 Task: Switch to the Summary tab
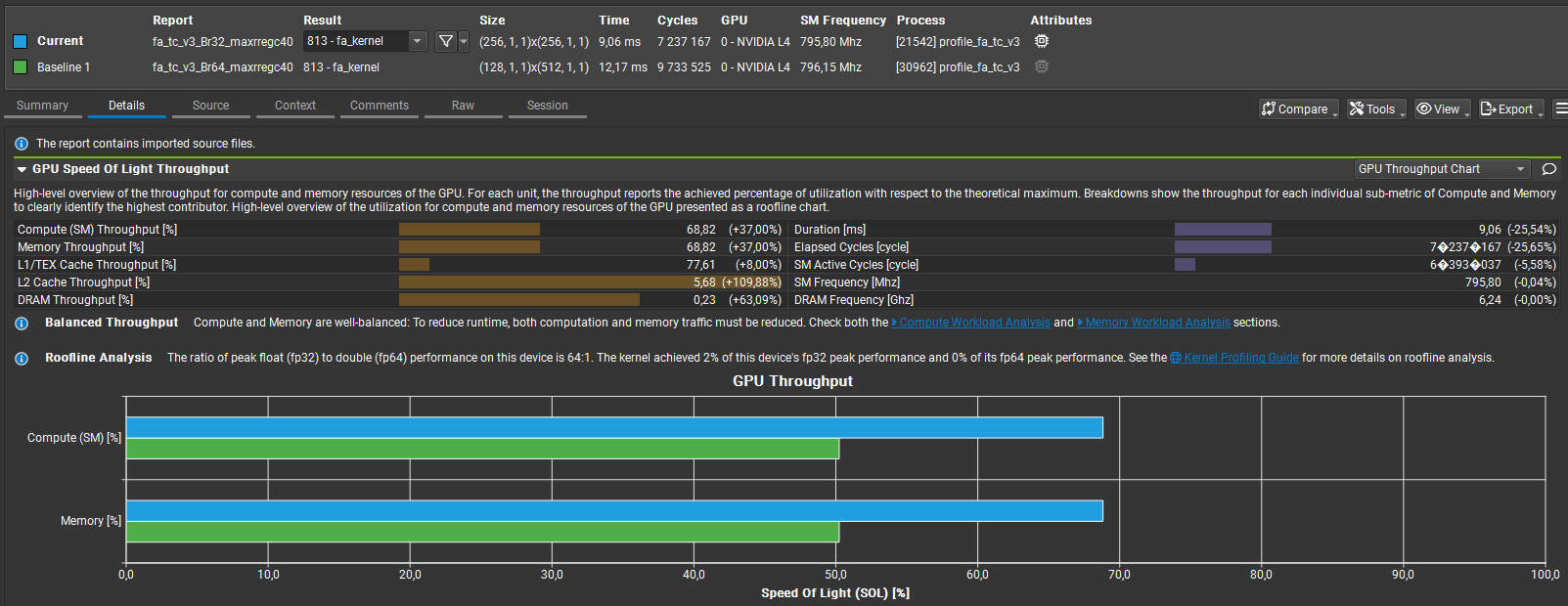tap(42, 106)
